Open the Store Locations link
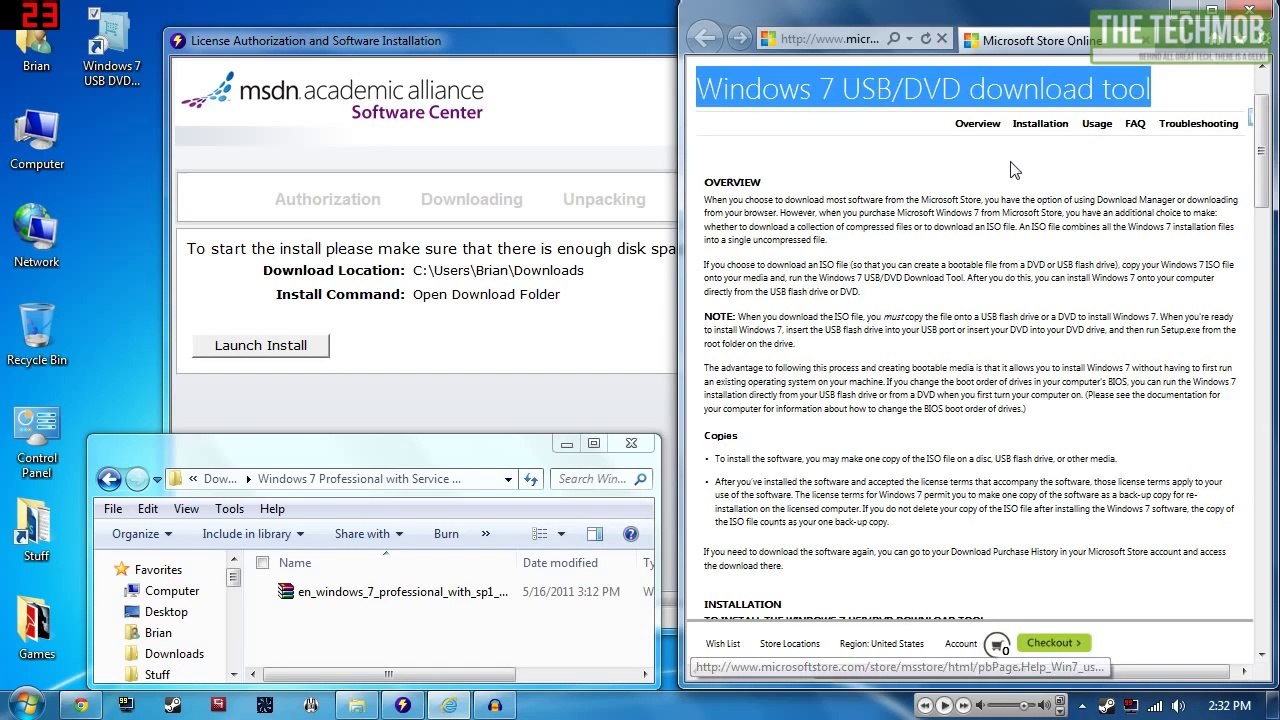Image resolution: width=1280 pixels, height=720 pixels. 790,644
